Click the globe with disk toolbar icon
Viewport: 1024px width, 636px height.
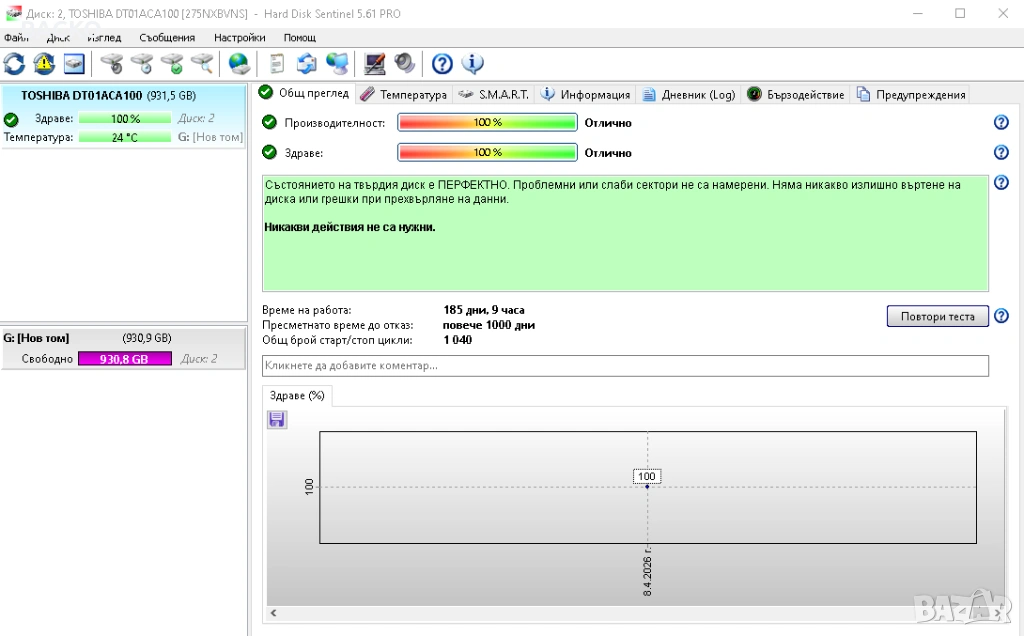(x=239, y=64)
